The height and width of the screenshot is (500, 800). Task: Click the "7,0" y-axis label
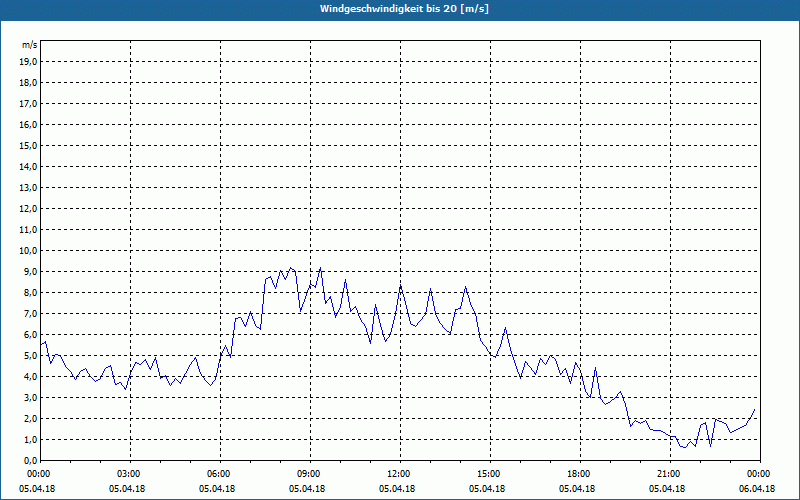tap(31, 313)
